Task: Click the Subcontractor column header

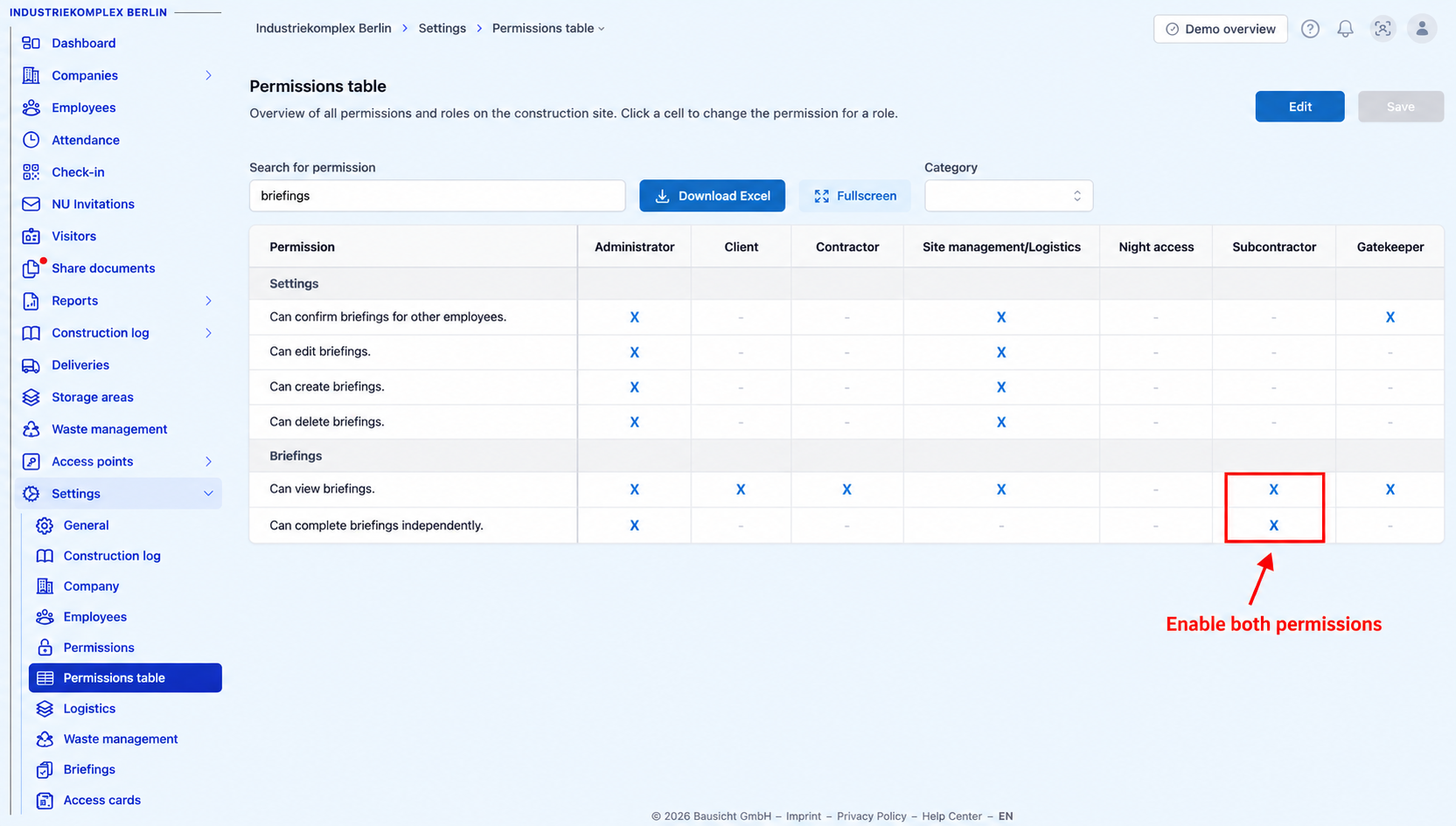Action: tap(1274, 247)
